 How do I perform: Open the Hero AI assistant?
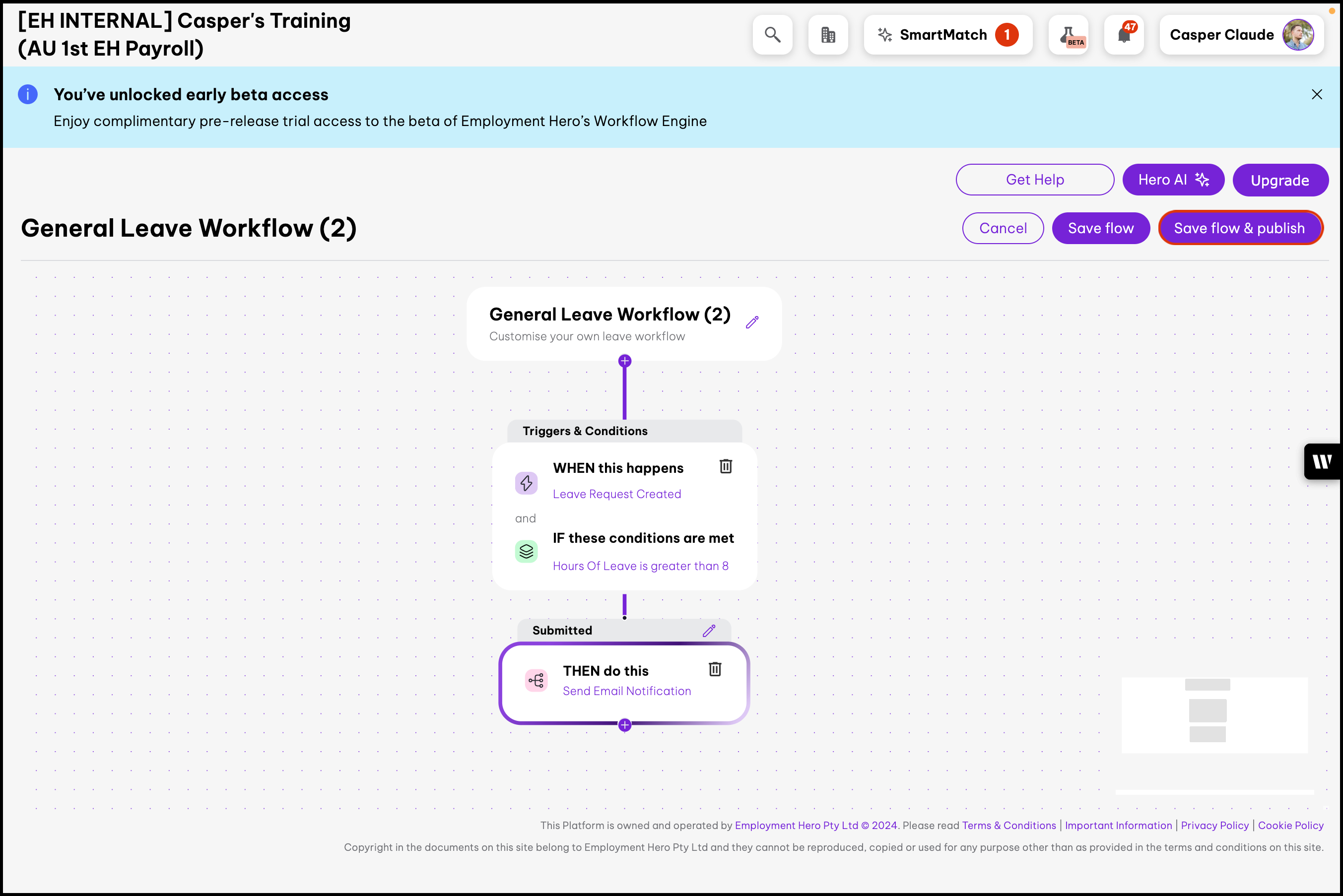(1173, 180)
